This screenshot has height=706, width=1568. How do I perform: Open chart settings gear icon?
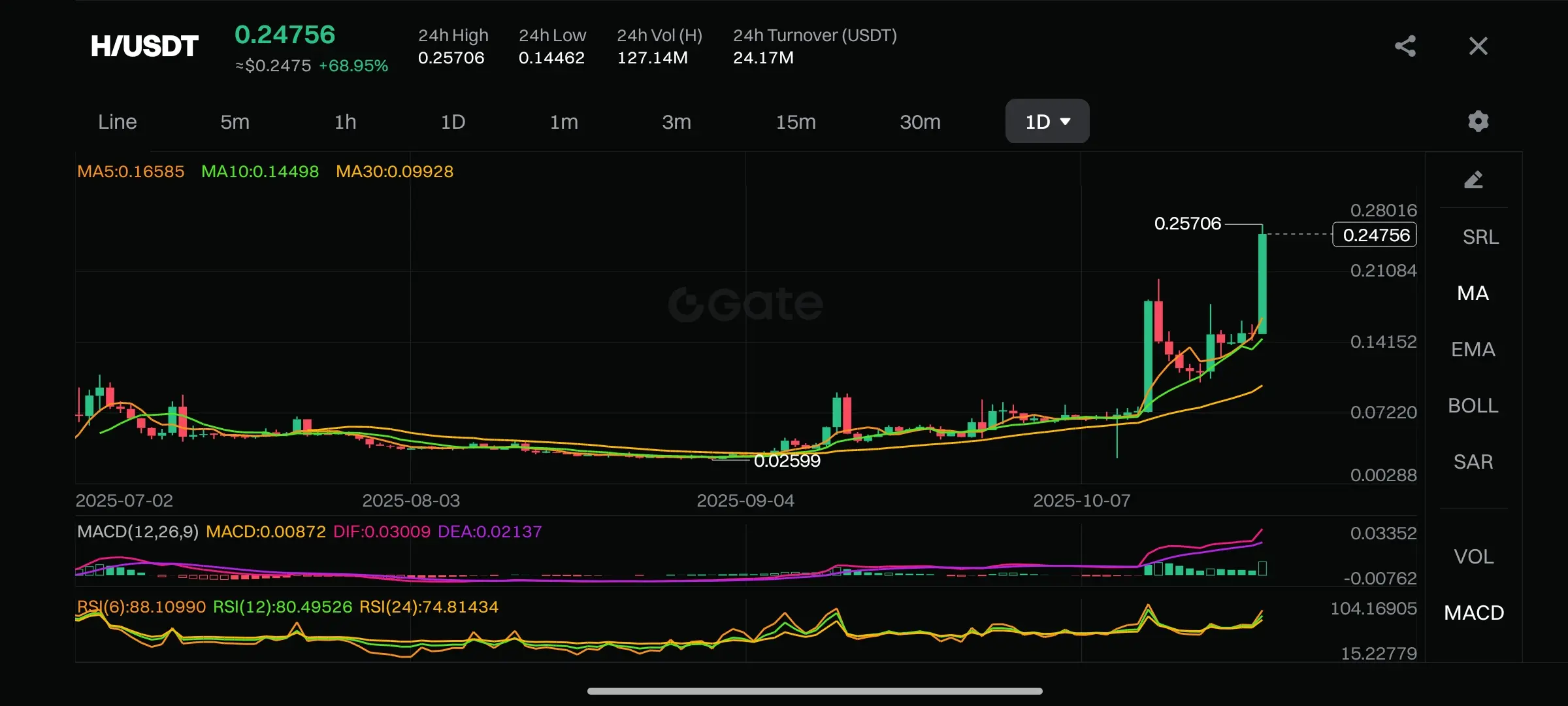1478,121
